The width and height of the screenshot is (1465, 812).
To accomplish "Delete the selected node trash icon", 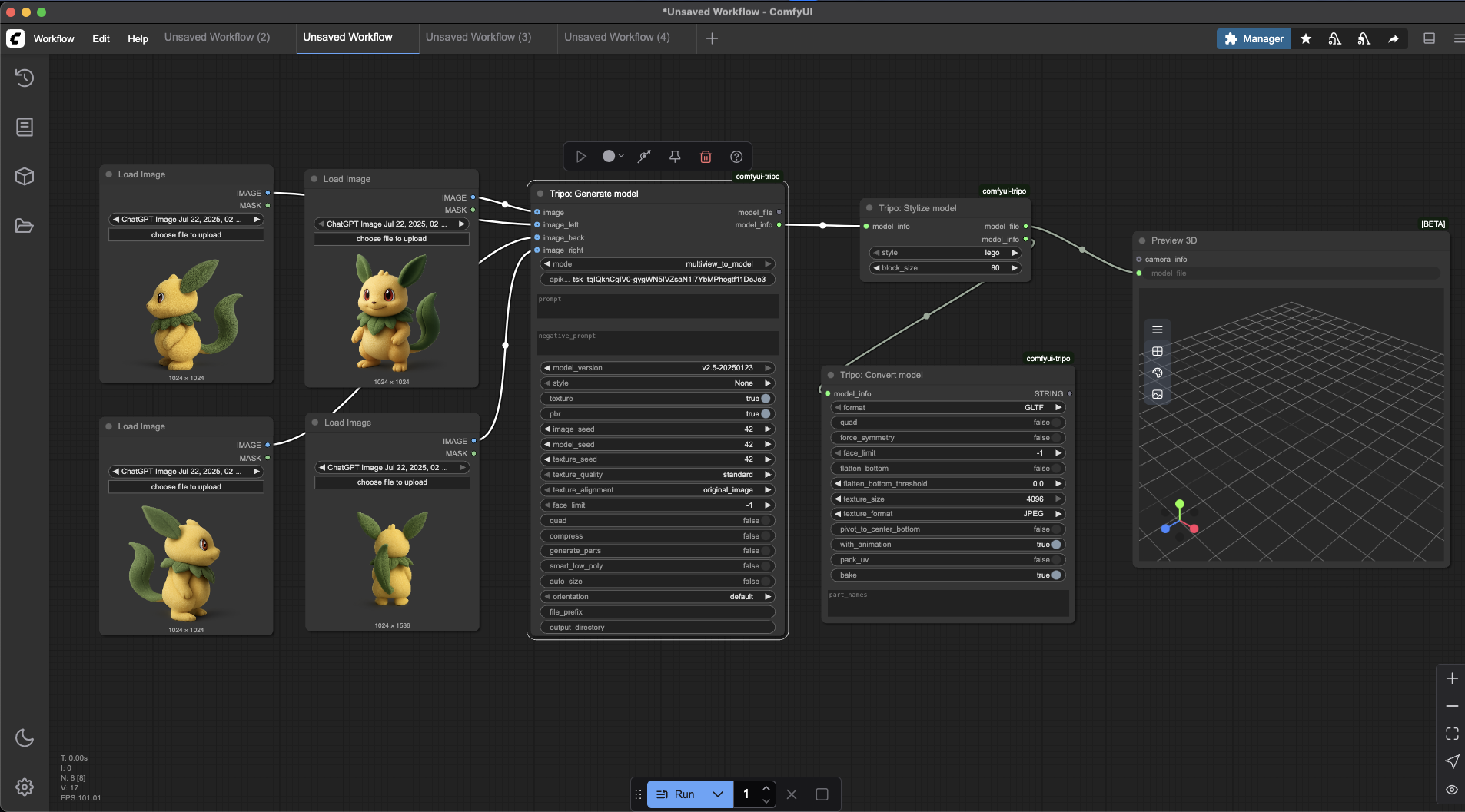I will tap(706, 157).
